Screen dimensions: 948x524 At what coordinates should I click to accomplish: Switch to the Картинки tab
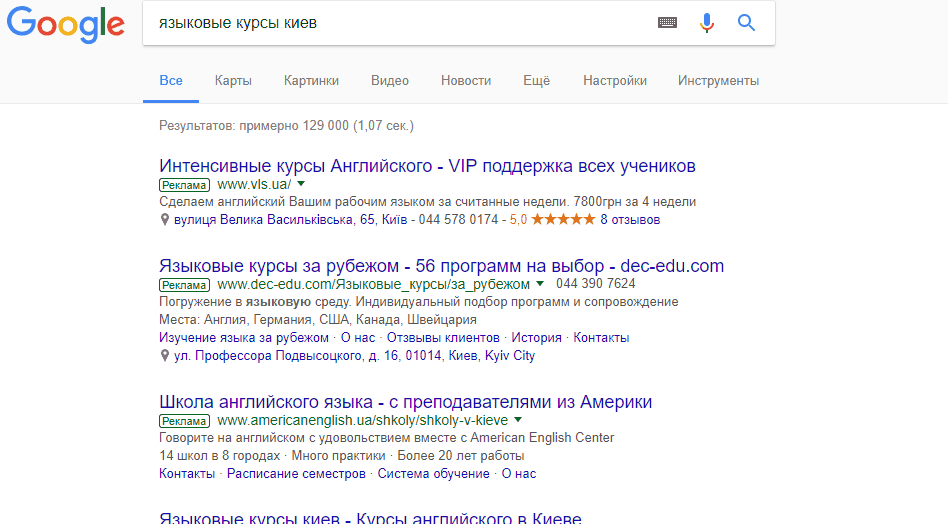[311, 80]
